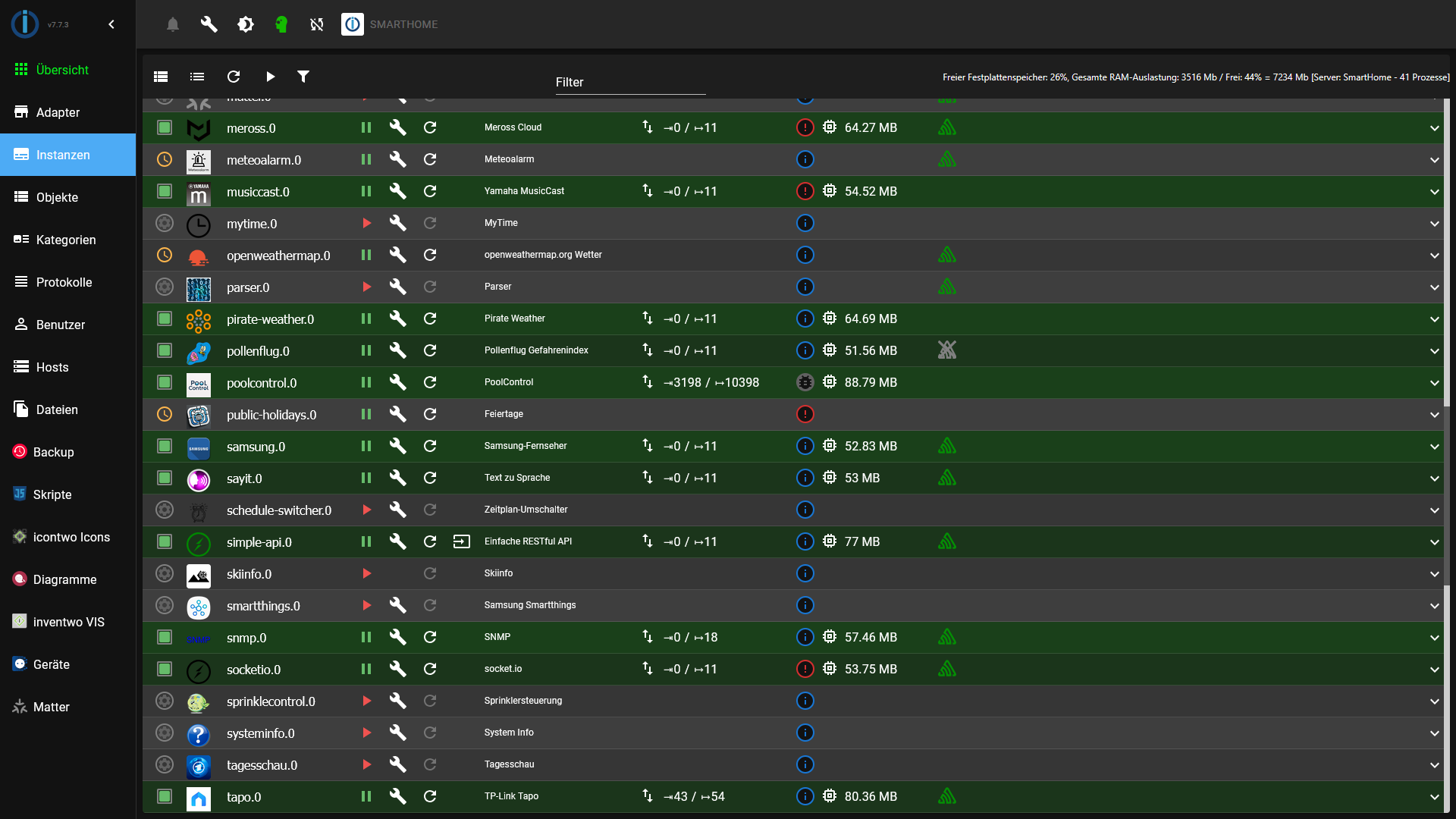1456x819 pixels.
Task: Click red warning icon for public-holidays.0
Action: (x=805, y=414)
